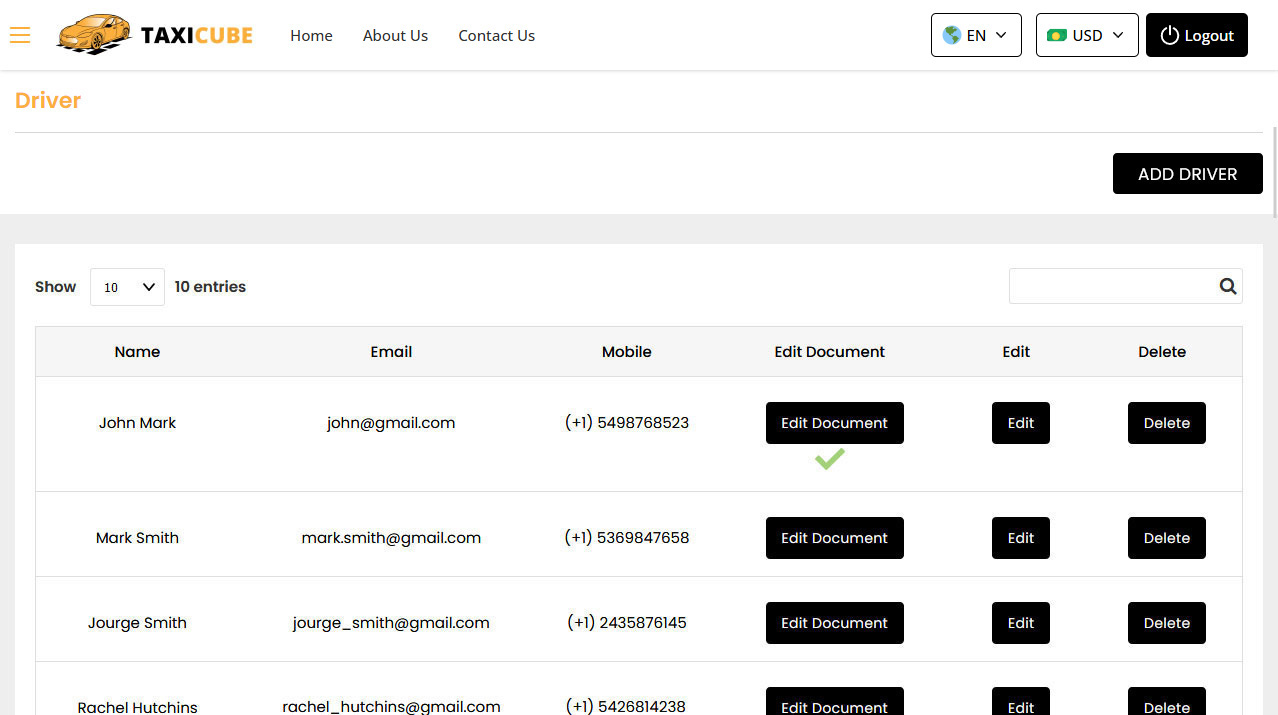Click the power icon on Logout
1278x715 pixels.
tap(1169, 35)
